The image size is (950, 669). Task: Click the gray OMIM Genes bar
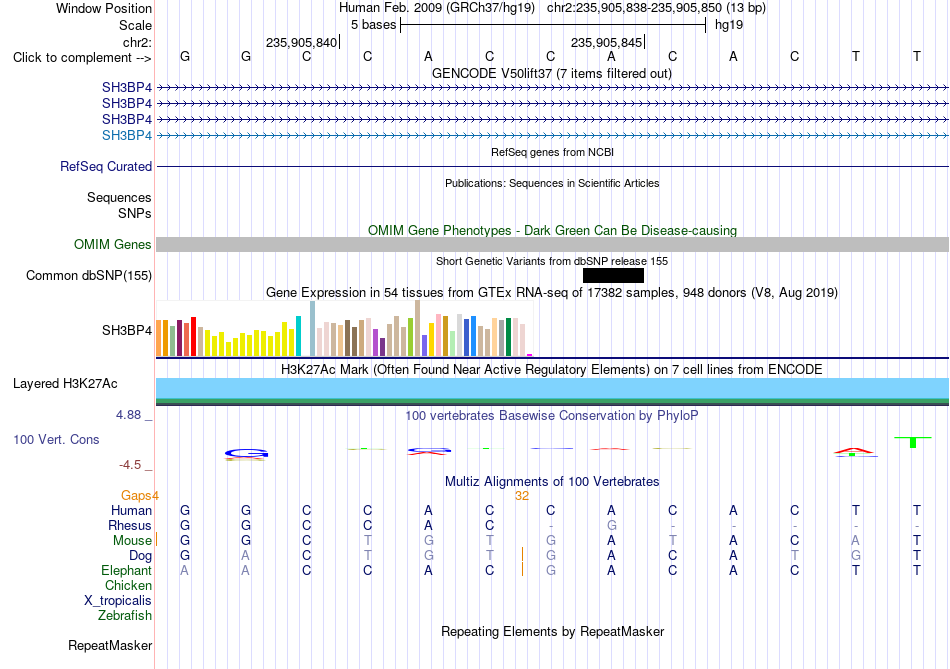(552, 244)
